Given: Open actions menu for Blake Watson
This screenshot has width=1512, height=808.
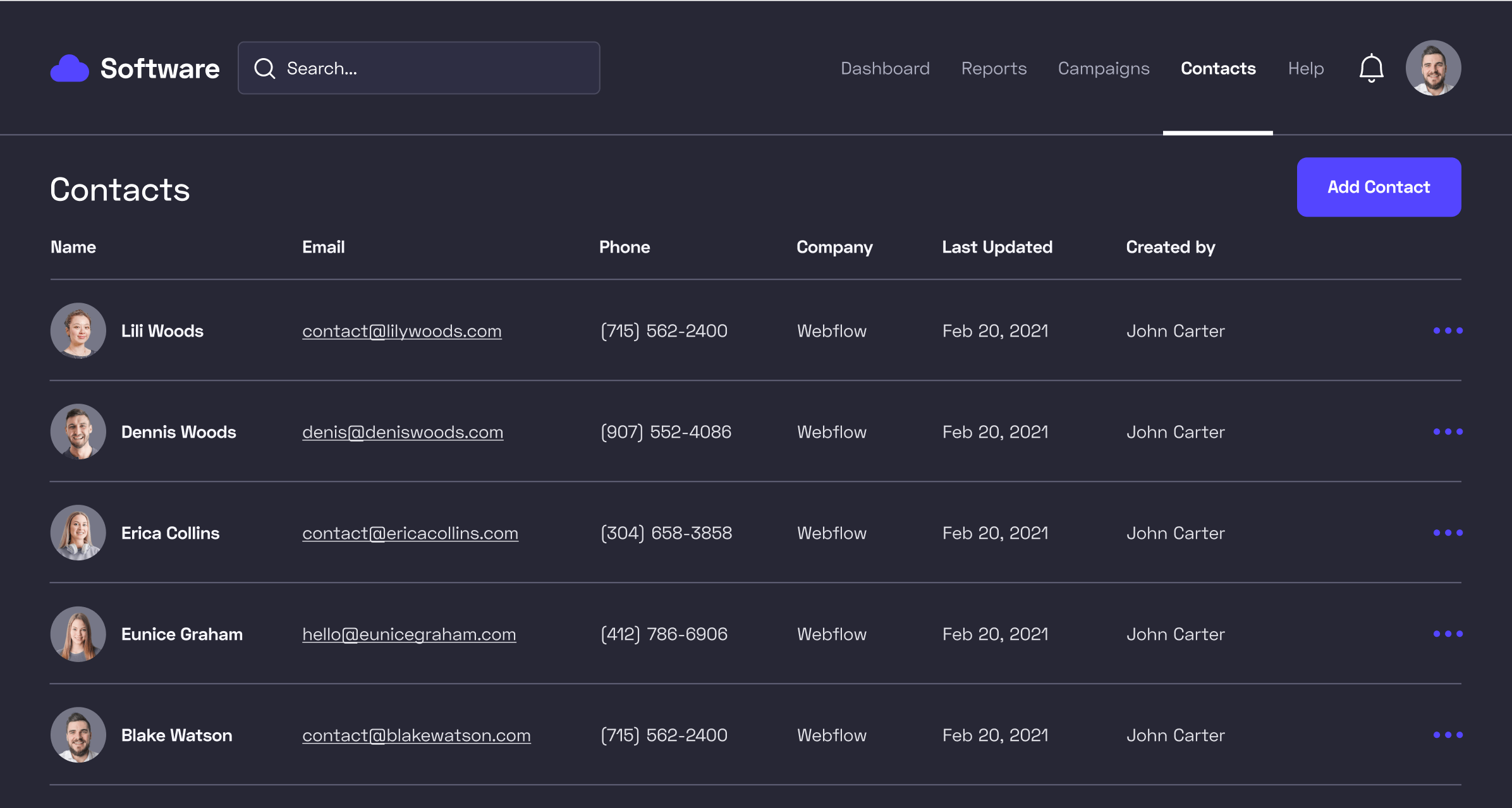Looking at the screenshot, I should 1448,735.
